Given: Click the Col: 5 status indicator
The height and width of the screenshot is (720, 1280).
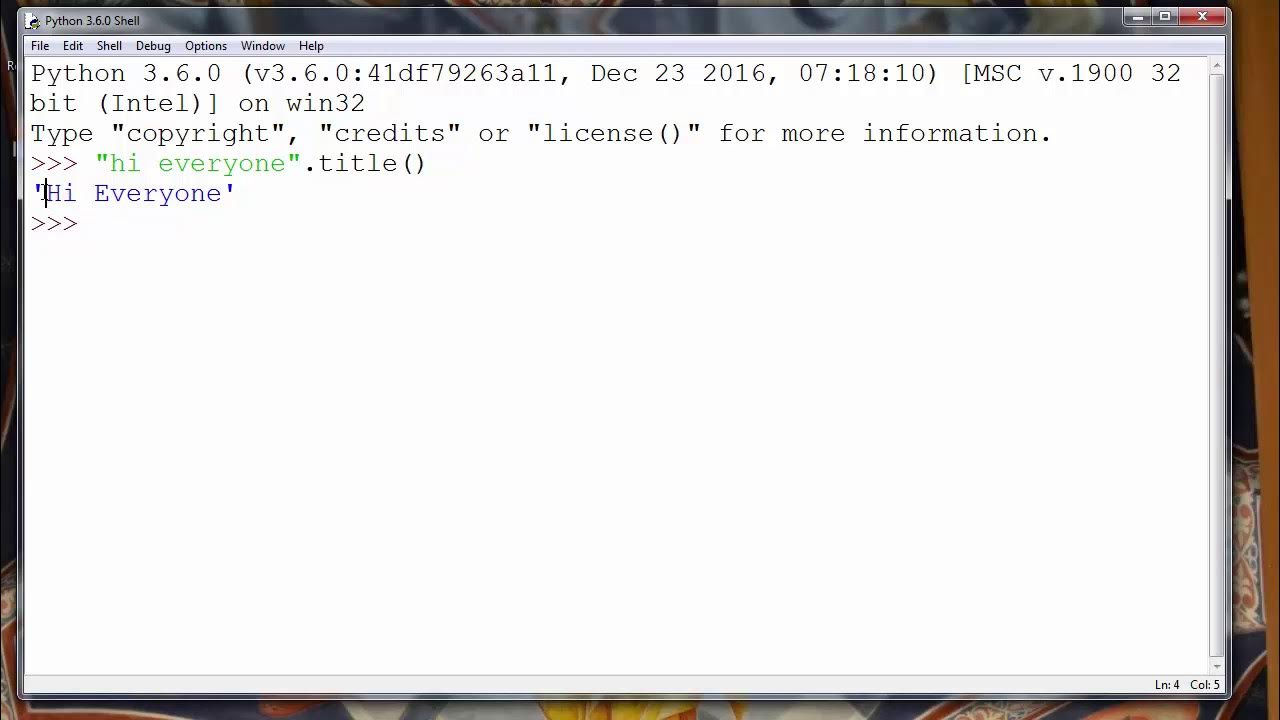Looking at the screenshot, I should coord(1205,685).
